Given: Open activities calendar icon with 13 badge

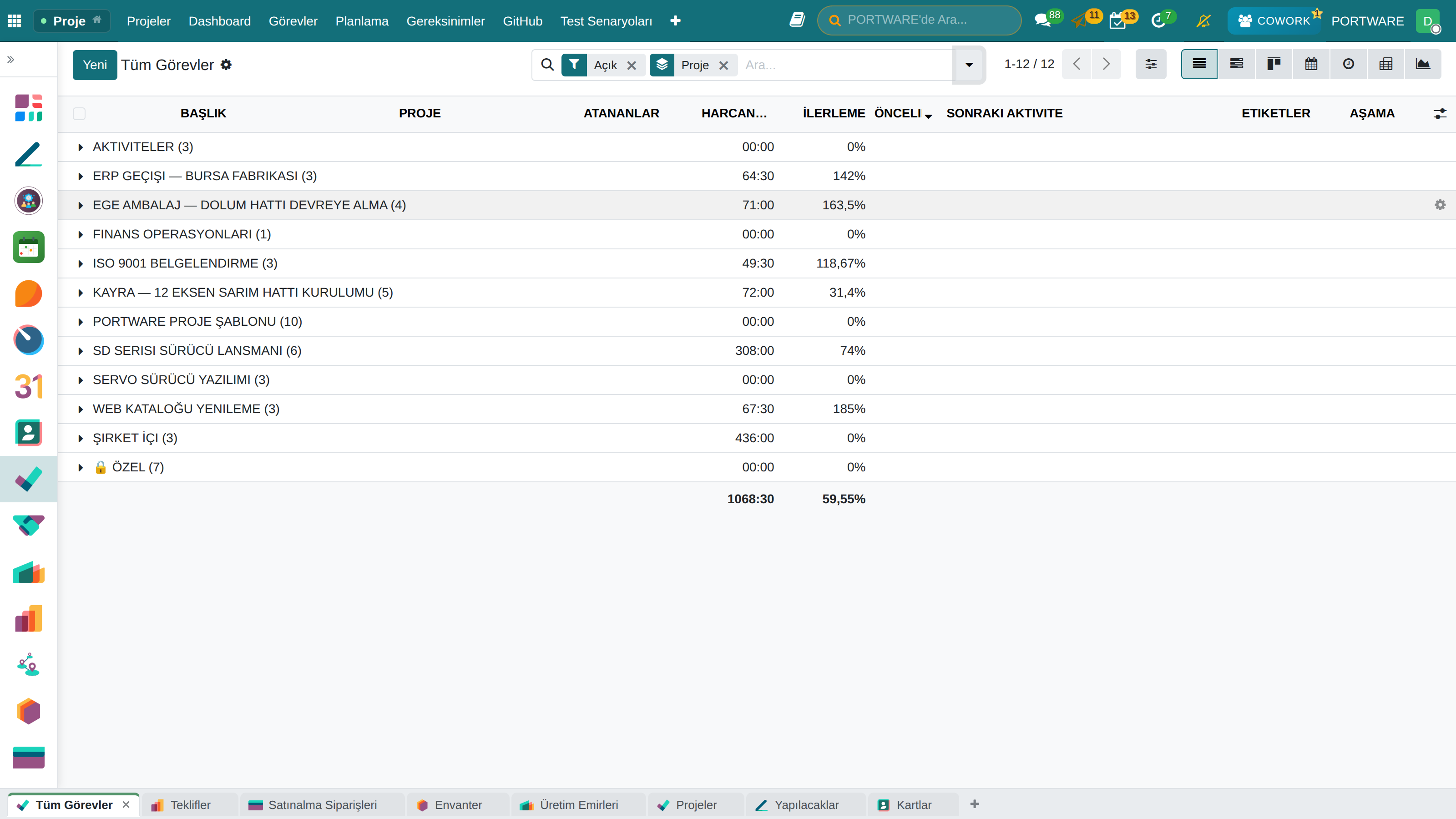Looking at the screenshot, I should (1122, 20).
